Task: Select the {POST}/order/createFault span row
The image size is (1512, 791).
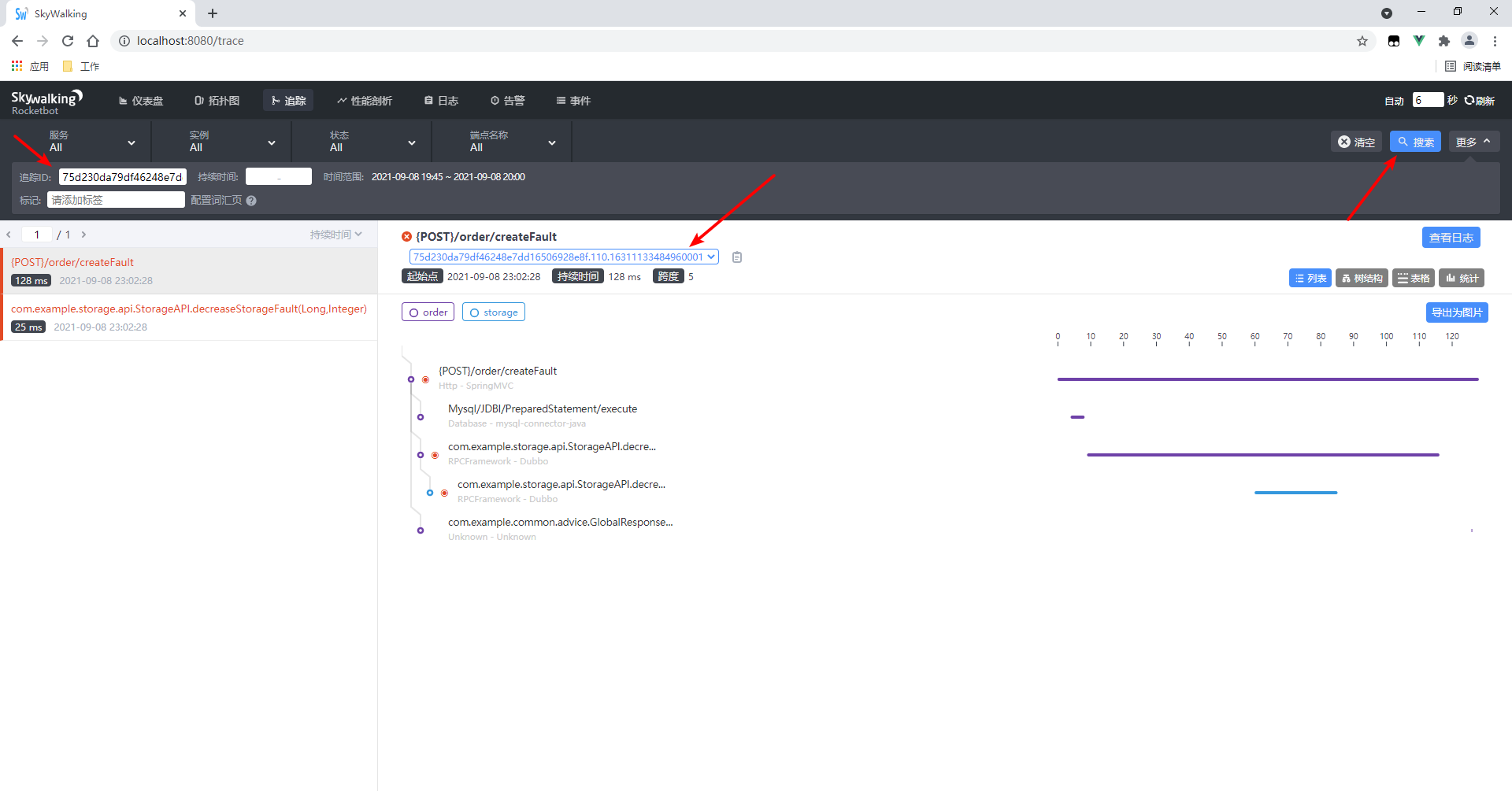Action: pos(497,378)
